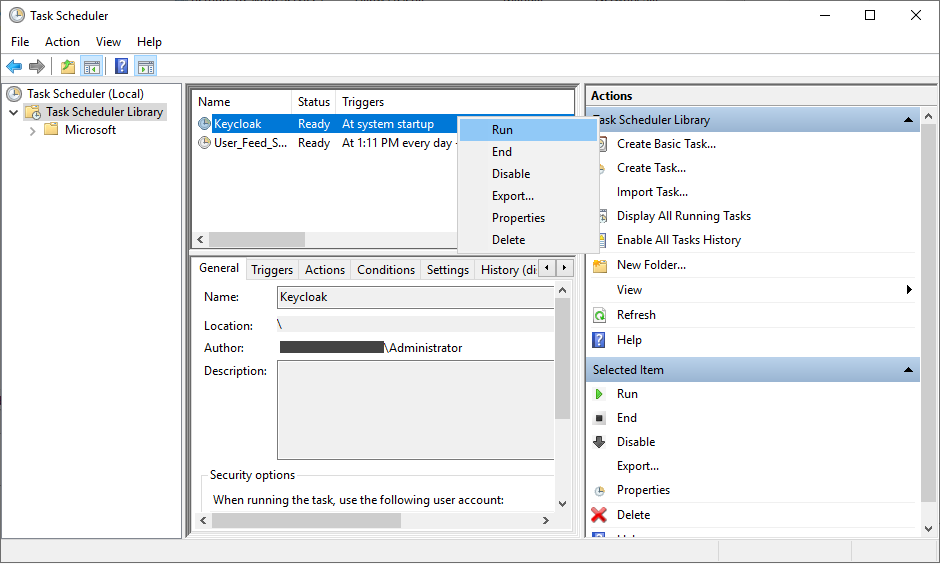The width and height of the screenshot is (940, 564).
Task: Click the Triggers column header
Action: 455,102
